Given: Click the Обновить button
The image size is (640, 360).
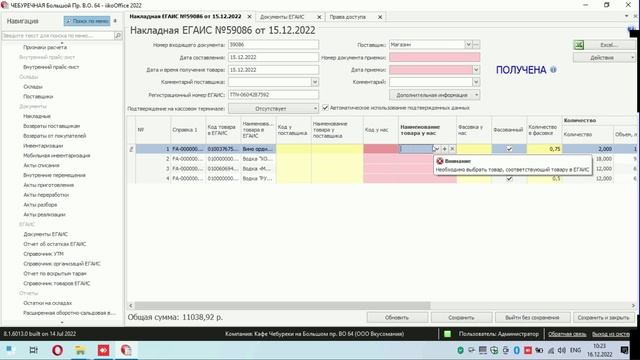Looking at the screenshot, I should 397,318.
